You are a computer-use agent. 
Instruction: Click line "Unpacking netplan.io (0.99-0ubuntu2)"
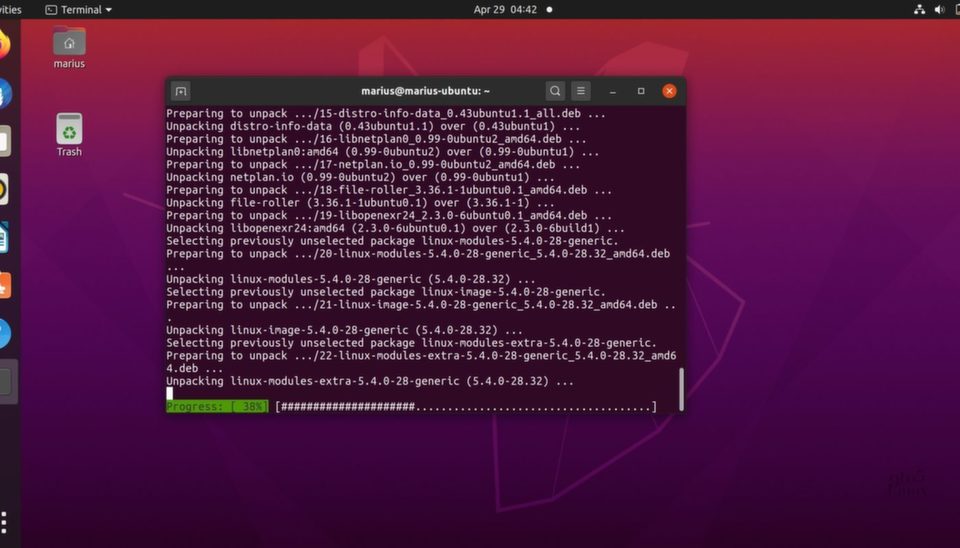point(360,177)
